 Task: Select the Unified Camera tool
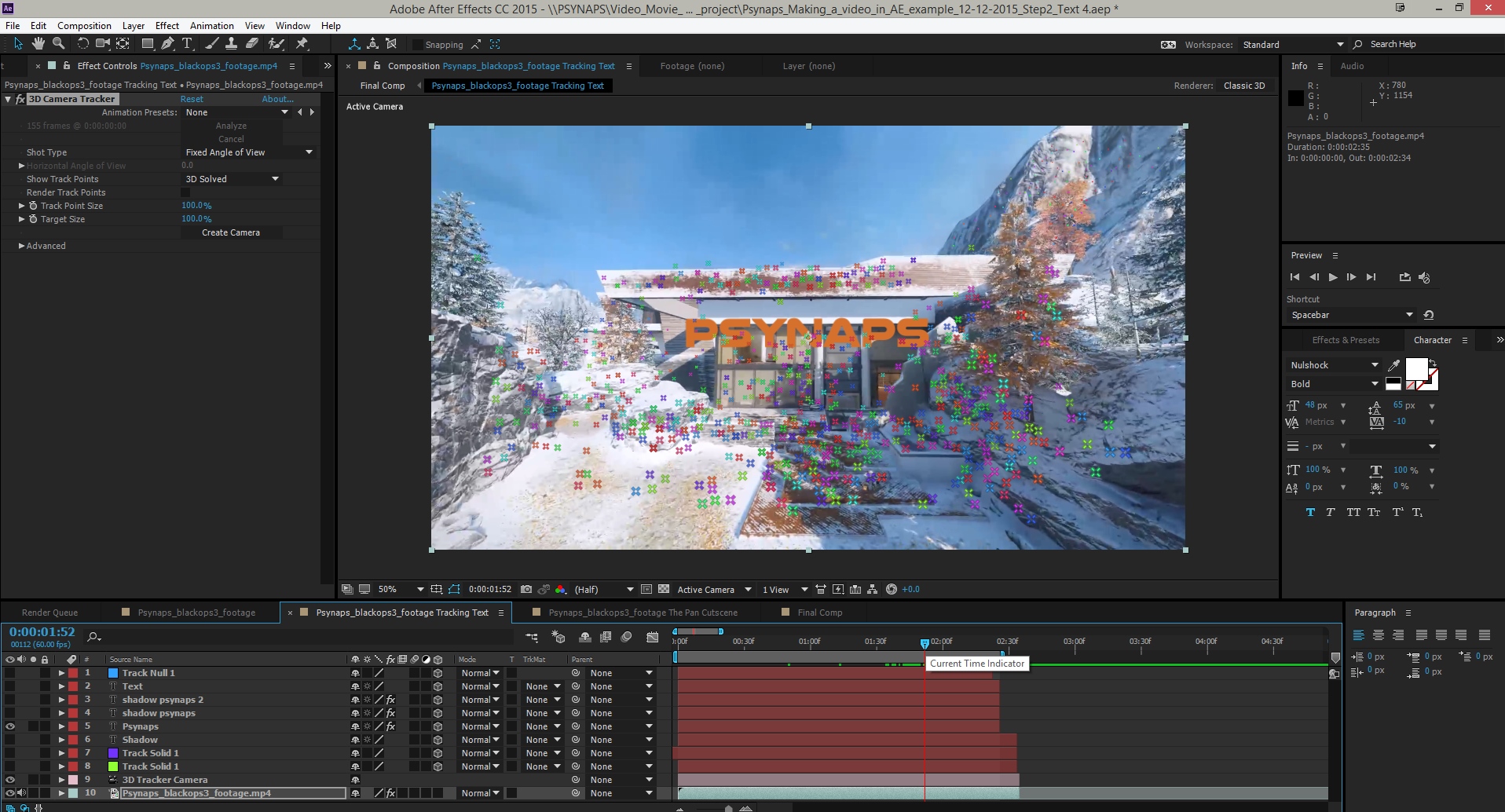[x=102, y=44]
